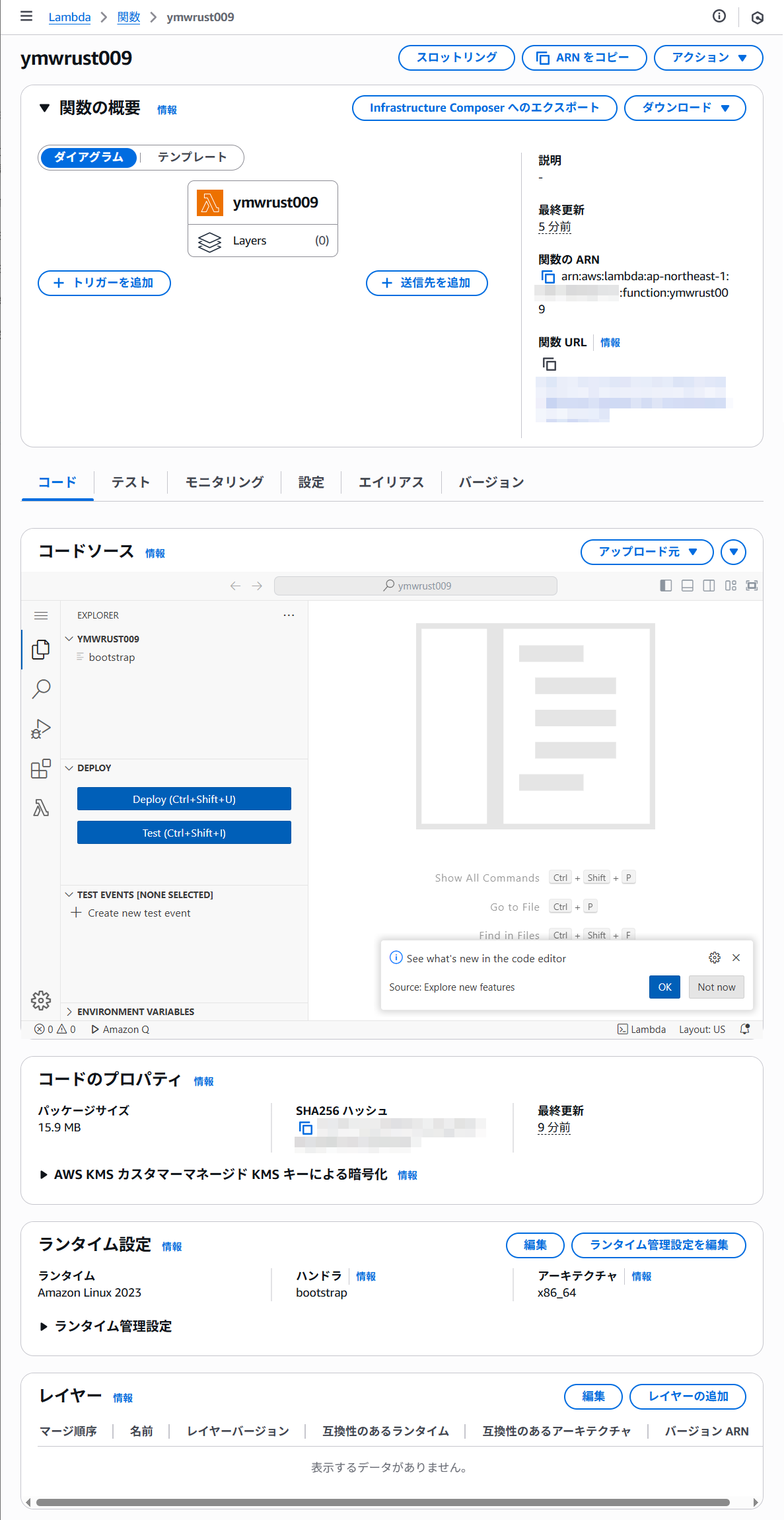Screen dimensions: 784x1520
Task: Switch to the モニタリング tab
Action: tap(224, 482)
